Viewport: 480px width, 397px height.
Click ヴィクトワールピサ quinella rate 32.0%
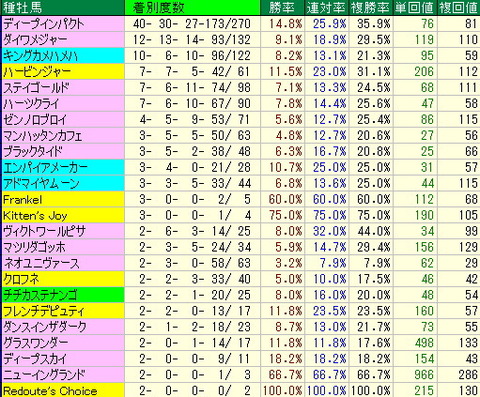[x=330, y=232]
